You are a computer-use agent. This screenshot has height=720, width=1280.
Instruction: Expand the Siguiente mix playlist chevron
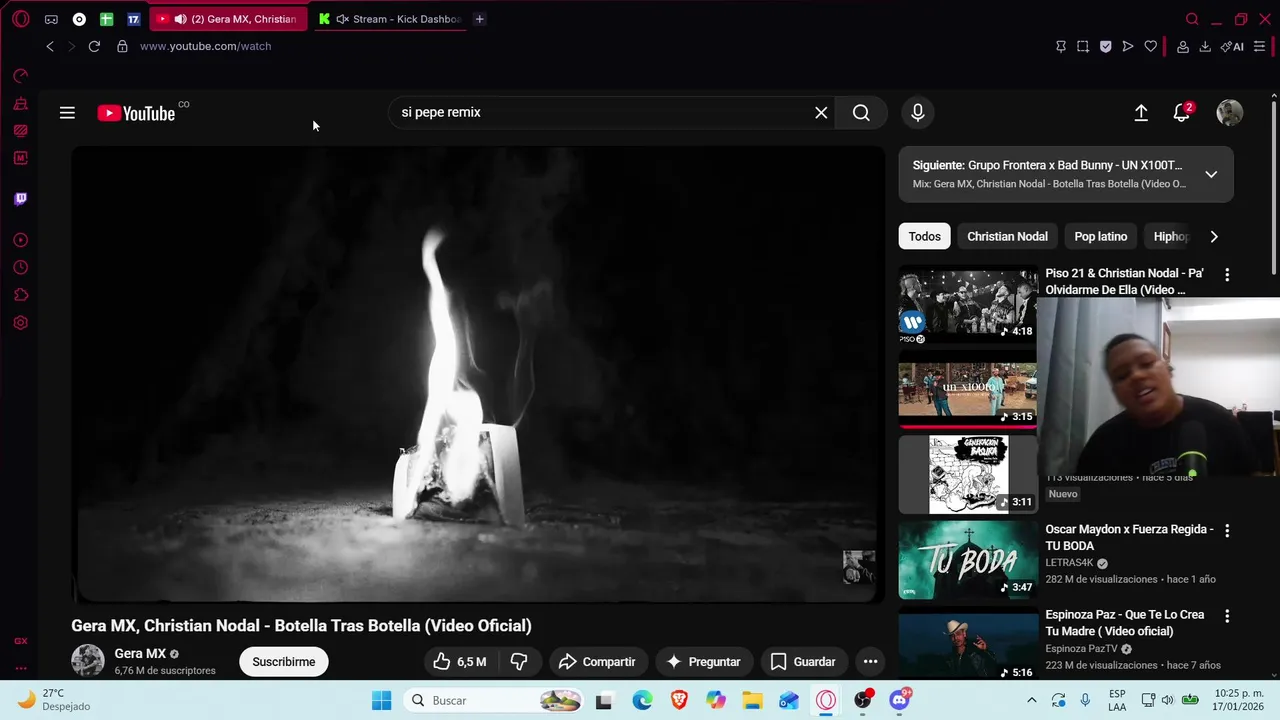[x=1211, y=174]
